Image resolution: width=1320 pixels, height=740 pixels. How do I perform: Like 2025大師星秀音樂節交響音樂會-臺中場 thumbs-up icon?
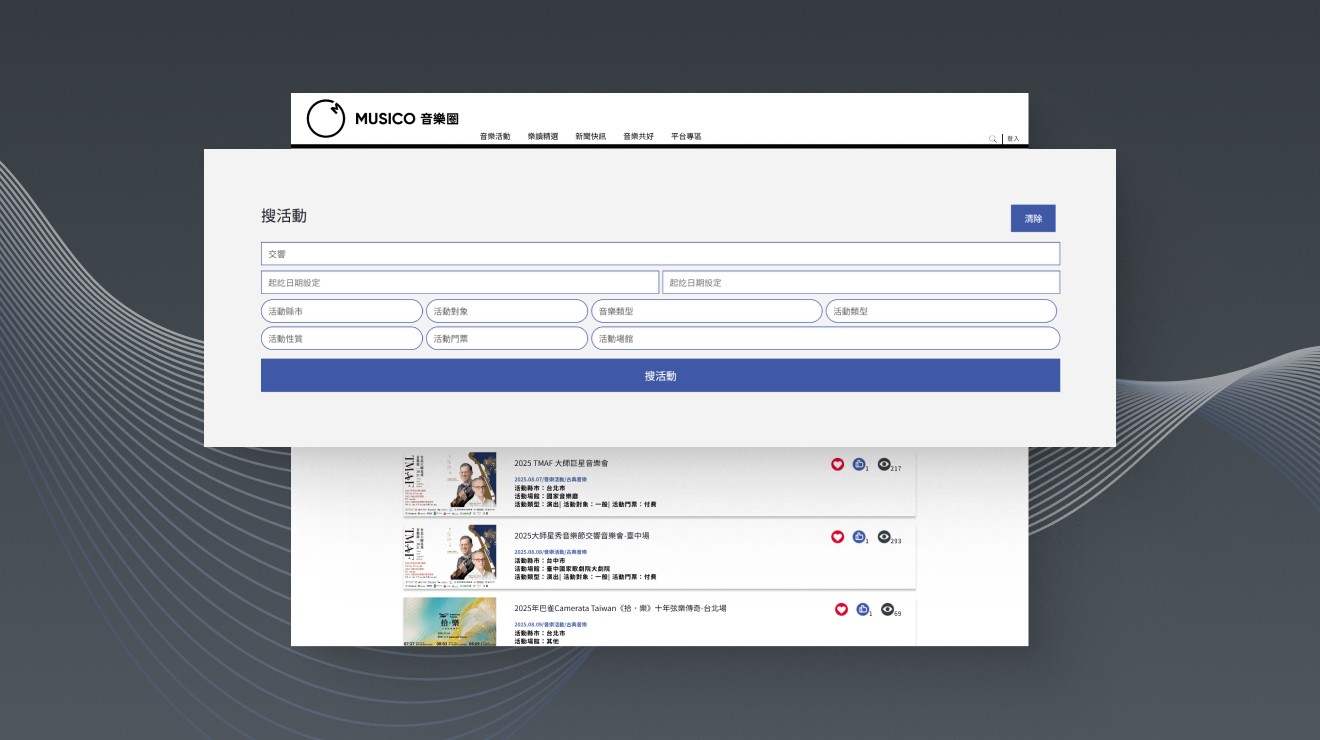pos(859,536)
